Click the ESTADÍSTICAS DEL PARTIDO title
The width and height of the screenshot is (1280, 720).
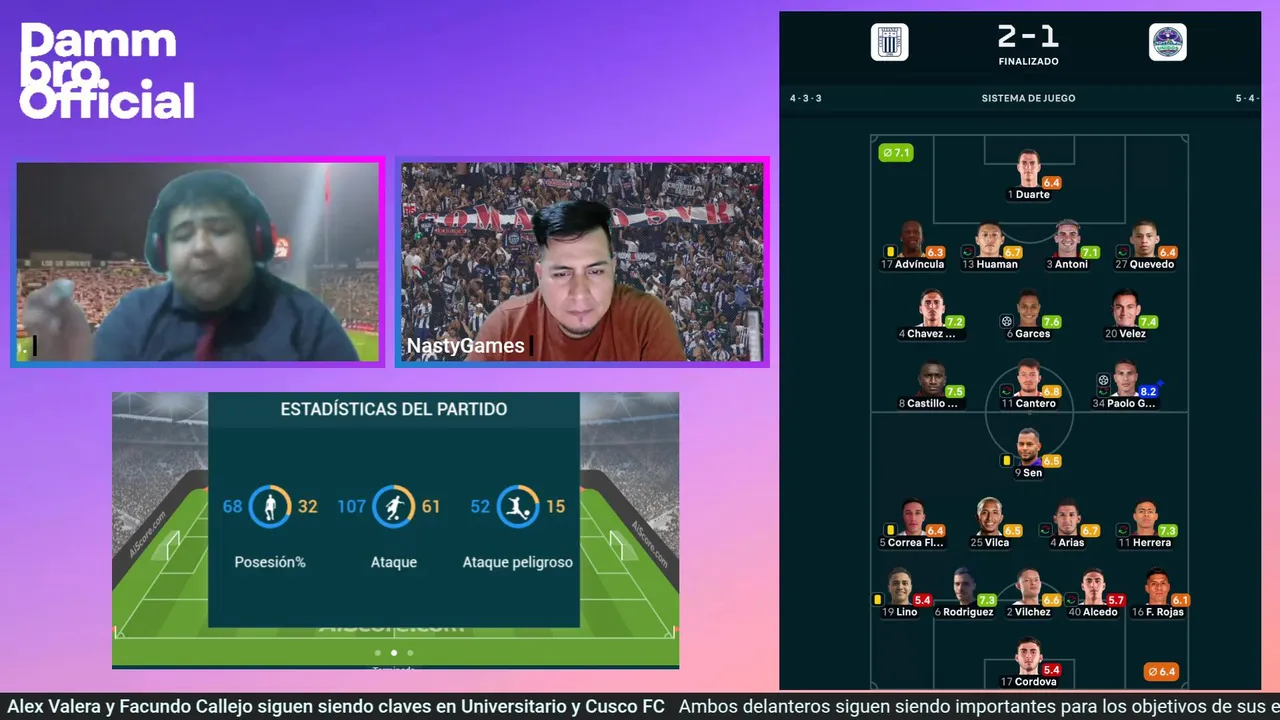[x=394, y=409]
